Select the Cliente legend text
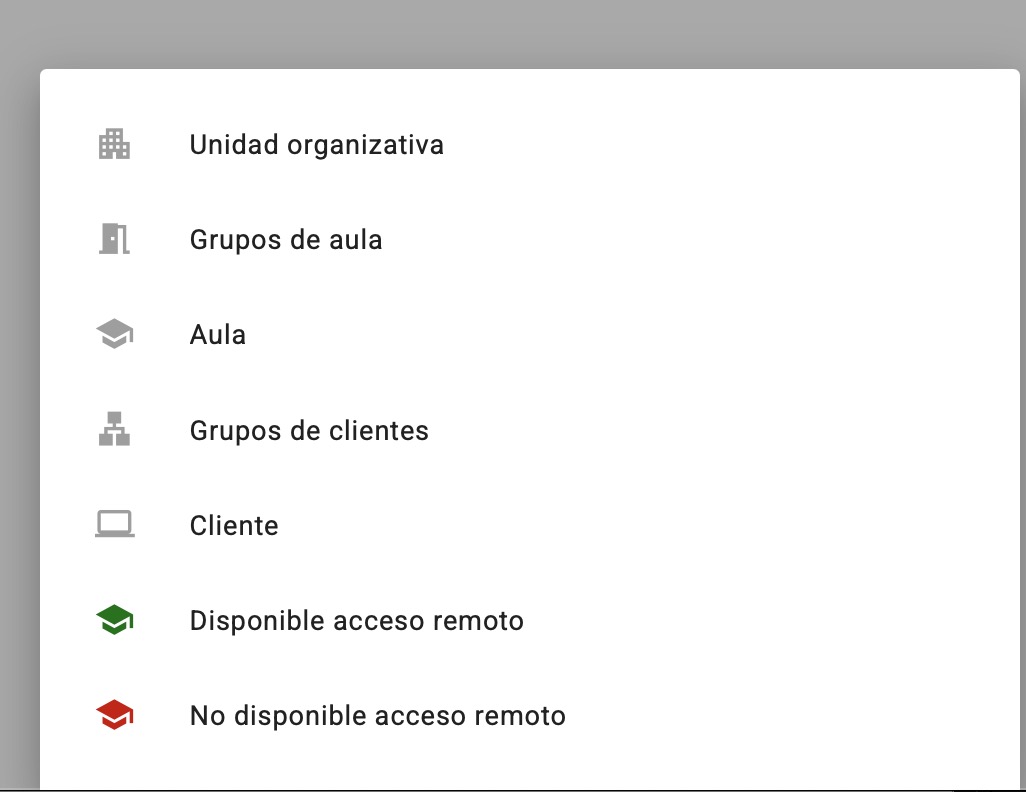Image resolution: width=1026 pixels, height=792 pixels. click(234, 526)
